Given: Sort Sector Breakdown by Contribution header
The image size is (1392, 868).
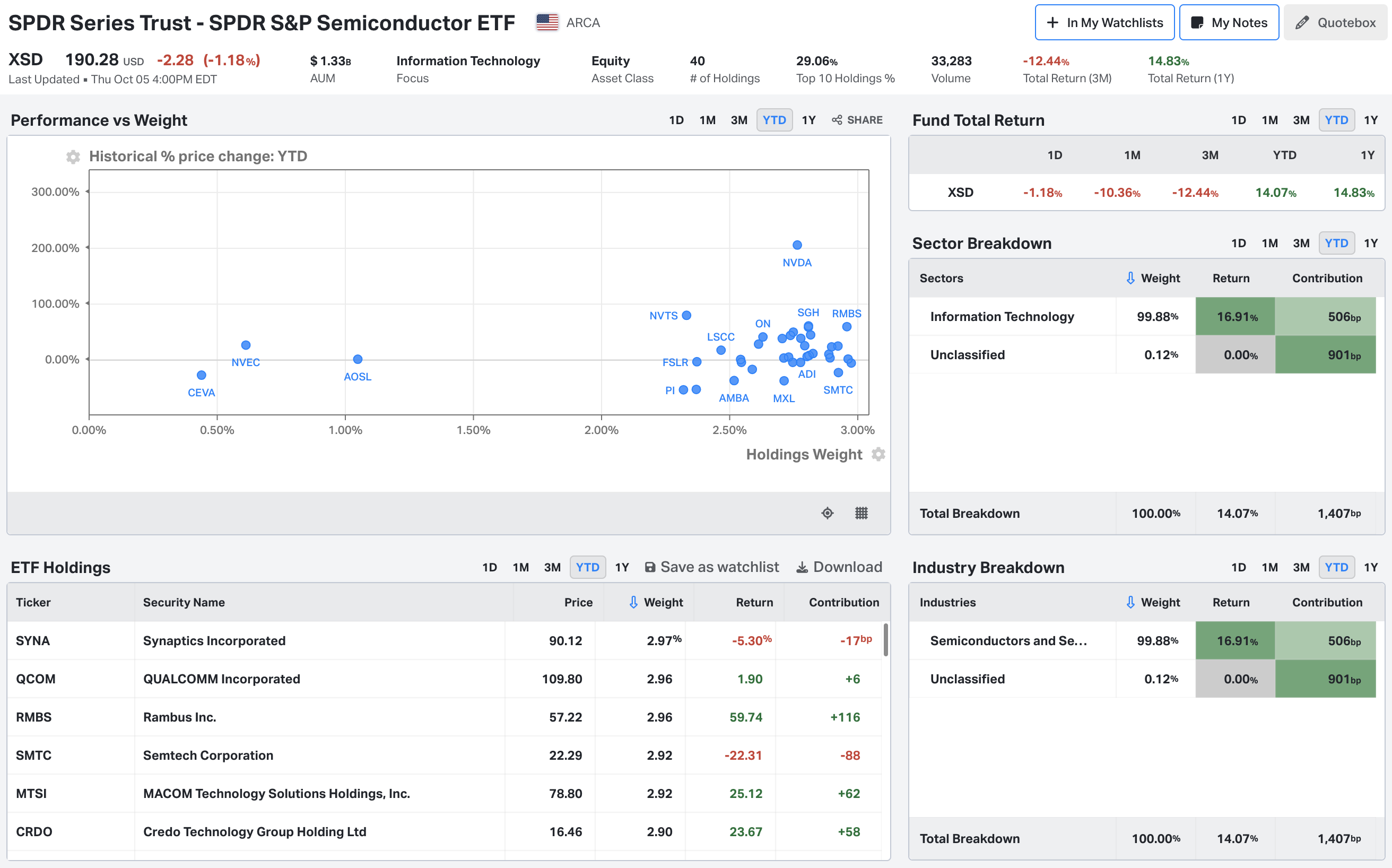Looking at the screenshot, I should tap(1327, 279).
